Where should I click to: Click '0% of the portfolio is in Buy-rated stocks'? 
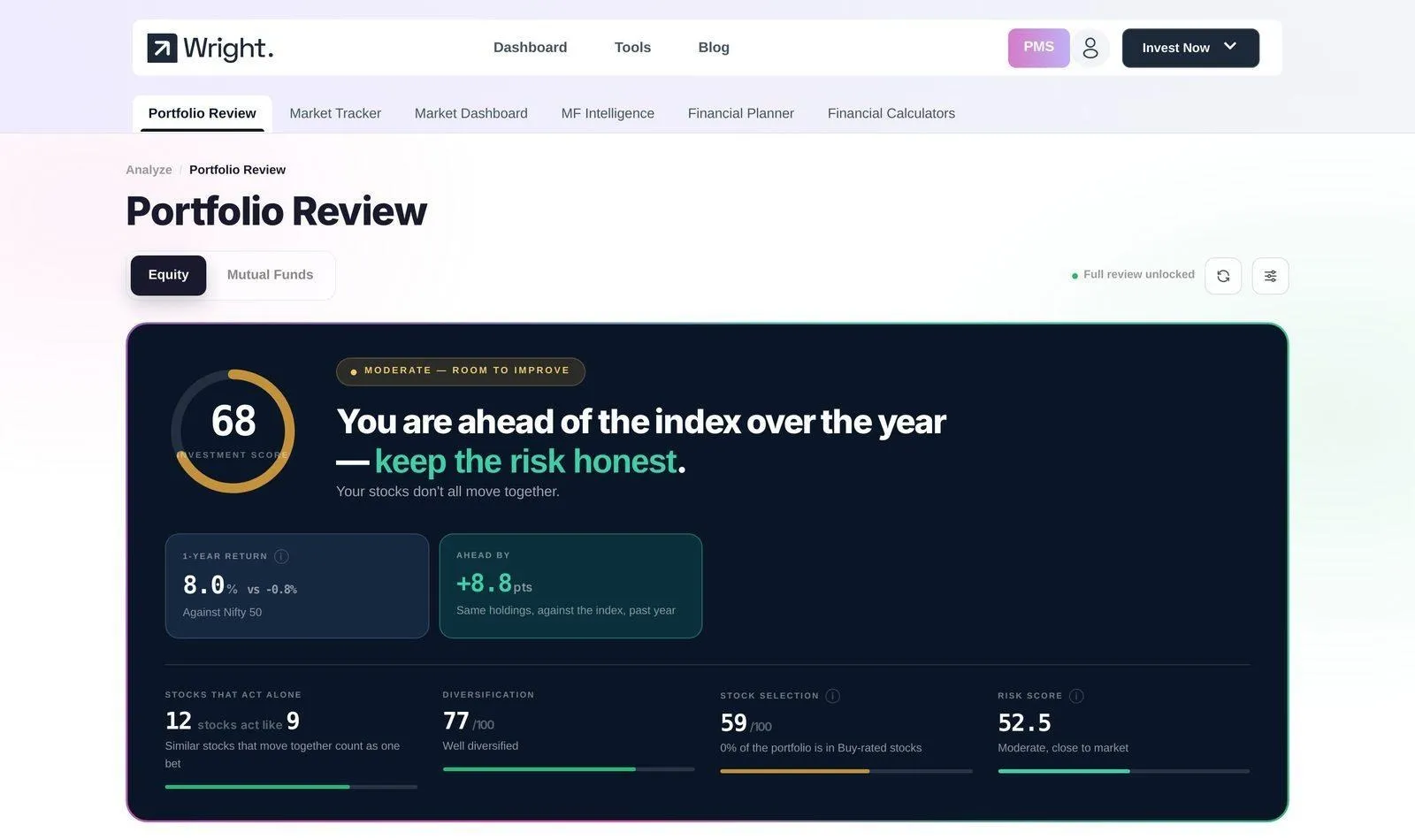pyautogui.click(x=821, y=748)
